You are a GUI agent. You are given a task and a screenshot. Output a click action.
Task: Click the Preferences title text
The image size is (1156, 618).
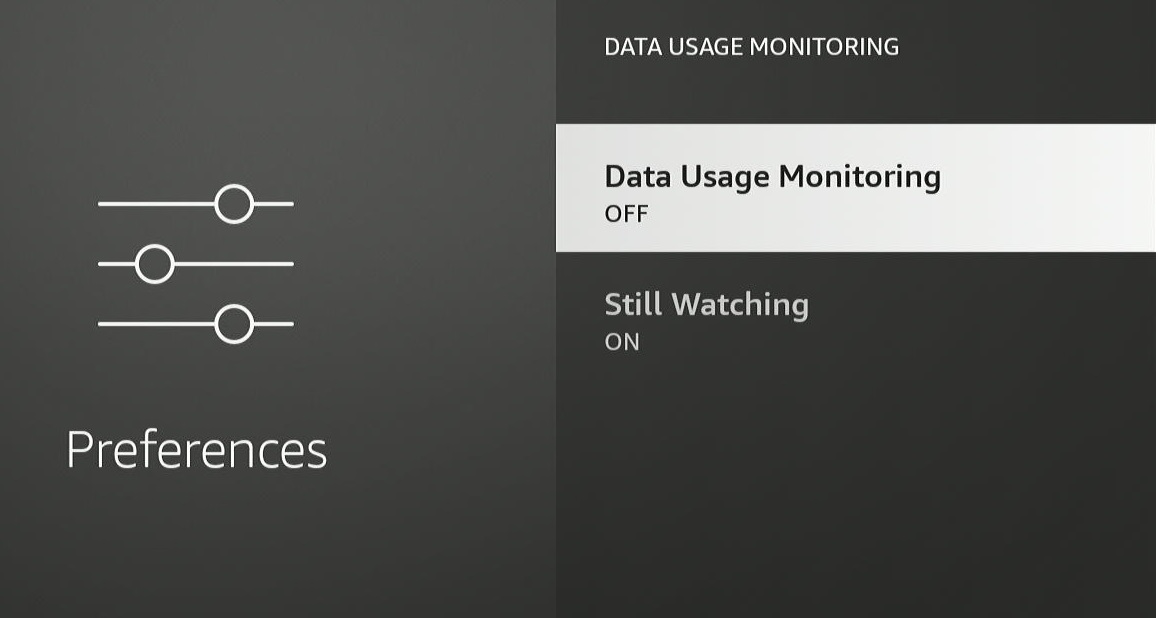tap(196, 450)
